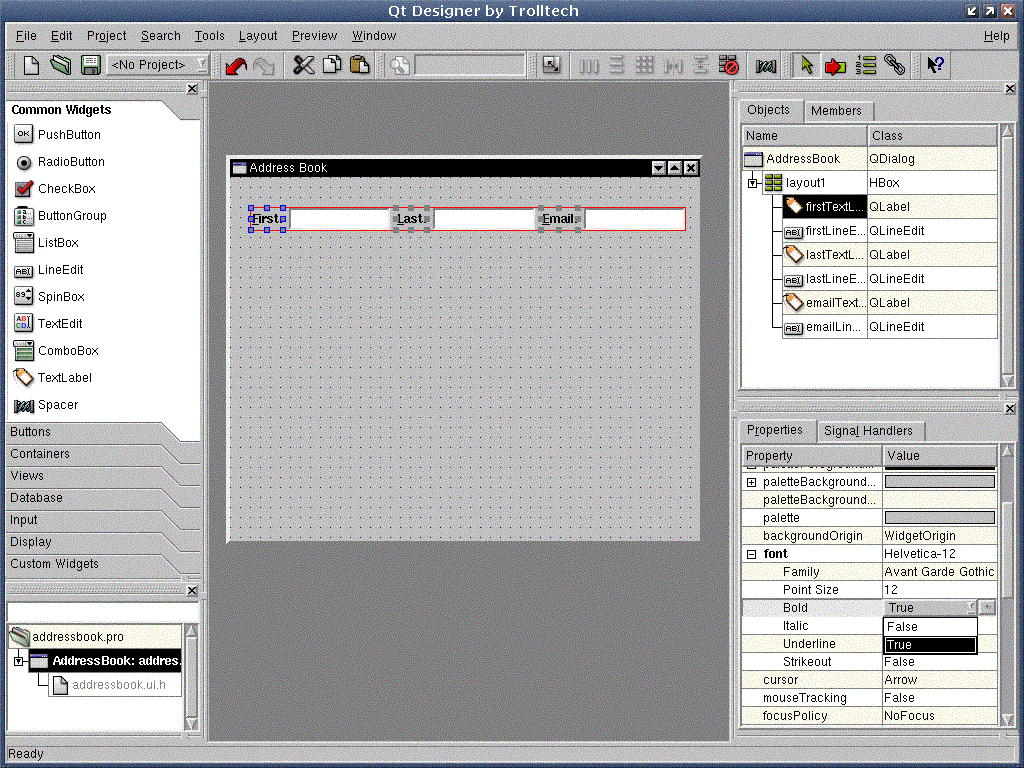Collapse the font property group
Image resolution: width=1024 pixels, height=768 pixels.
(751, 554)
